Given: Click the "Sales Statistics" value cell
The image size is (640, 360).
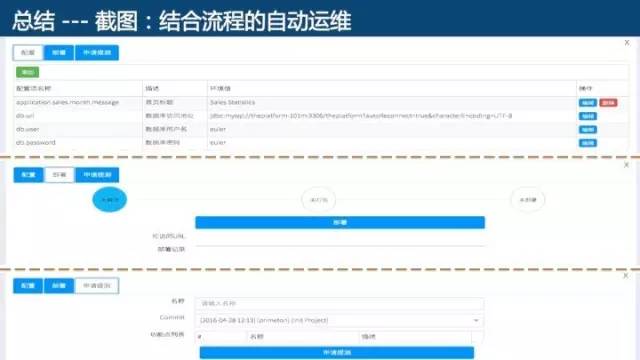Looking at the screenshot, I should (x=232, y=102).
